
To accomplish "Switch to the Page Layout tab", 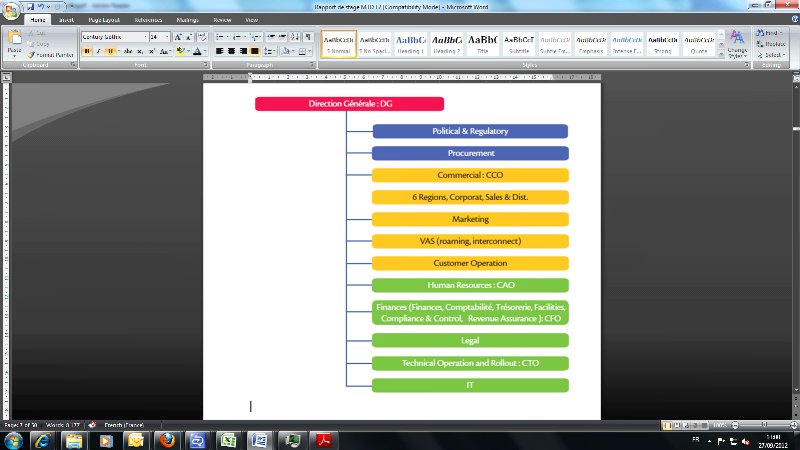I will pyautogui.click(x=101, y=19).
